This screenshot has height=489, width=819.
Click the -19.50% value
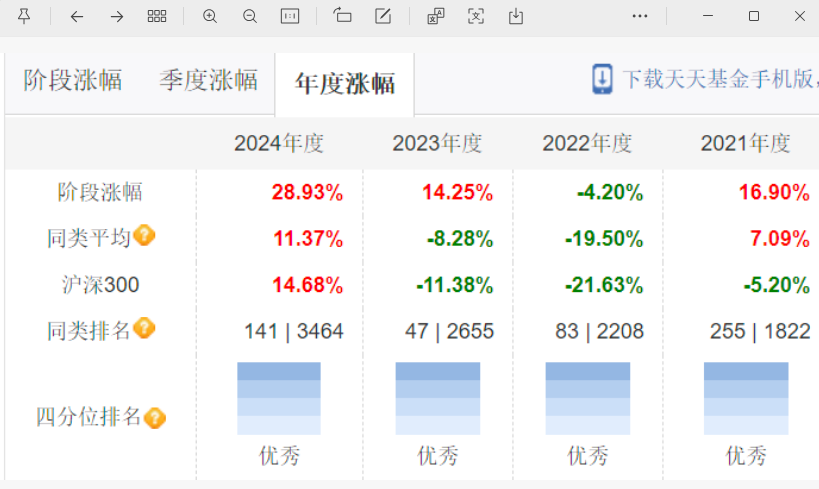(x=604, y=239)
